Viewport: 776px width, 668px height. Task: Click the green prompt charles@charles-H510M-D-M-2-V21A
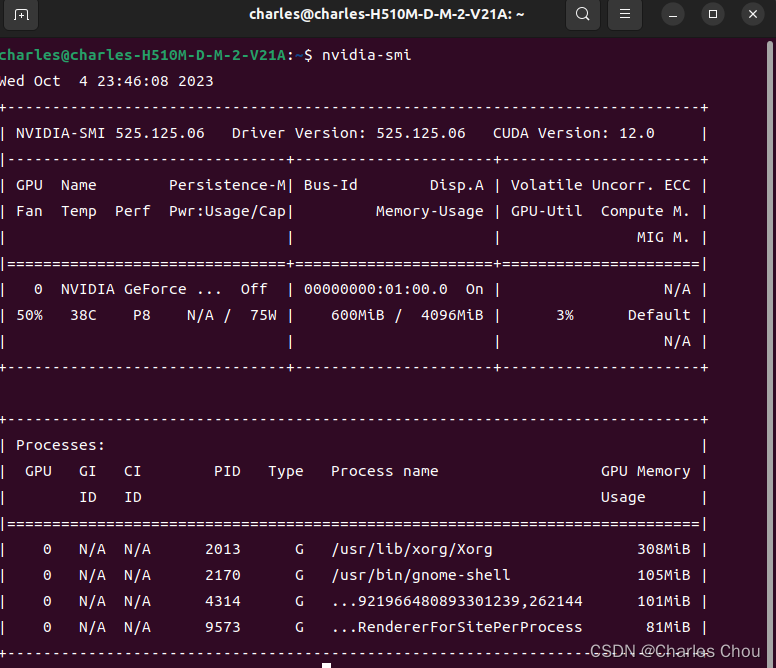tap(143, 55)
